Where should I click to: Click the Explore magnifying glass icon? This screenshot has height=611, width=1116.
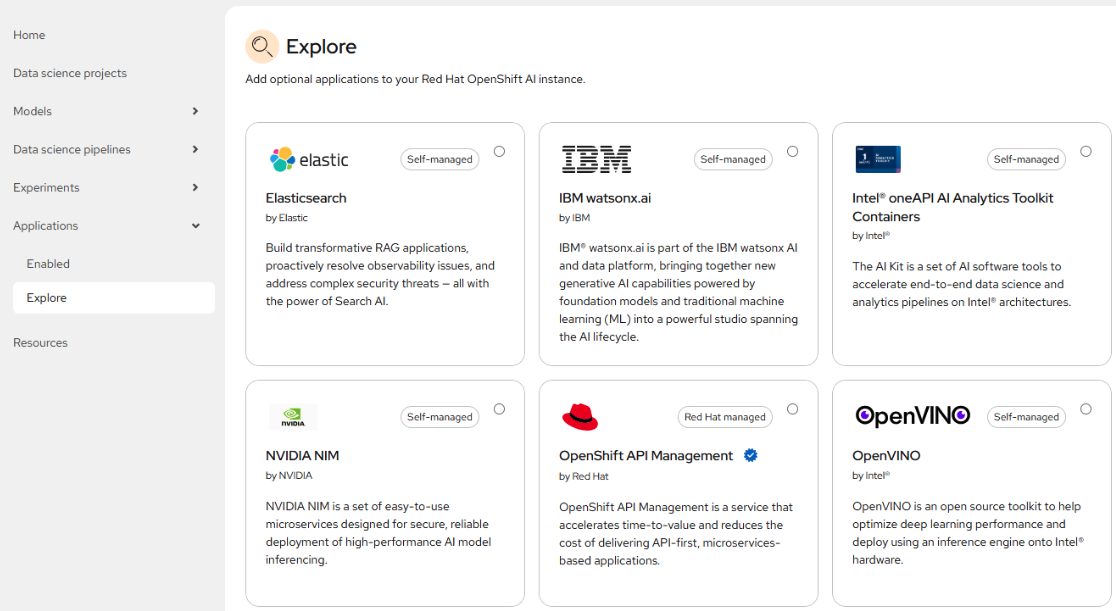point(262,46)
